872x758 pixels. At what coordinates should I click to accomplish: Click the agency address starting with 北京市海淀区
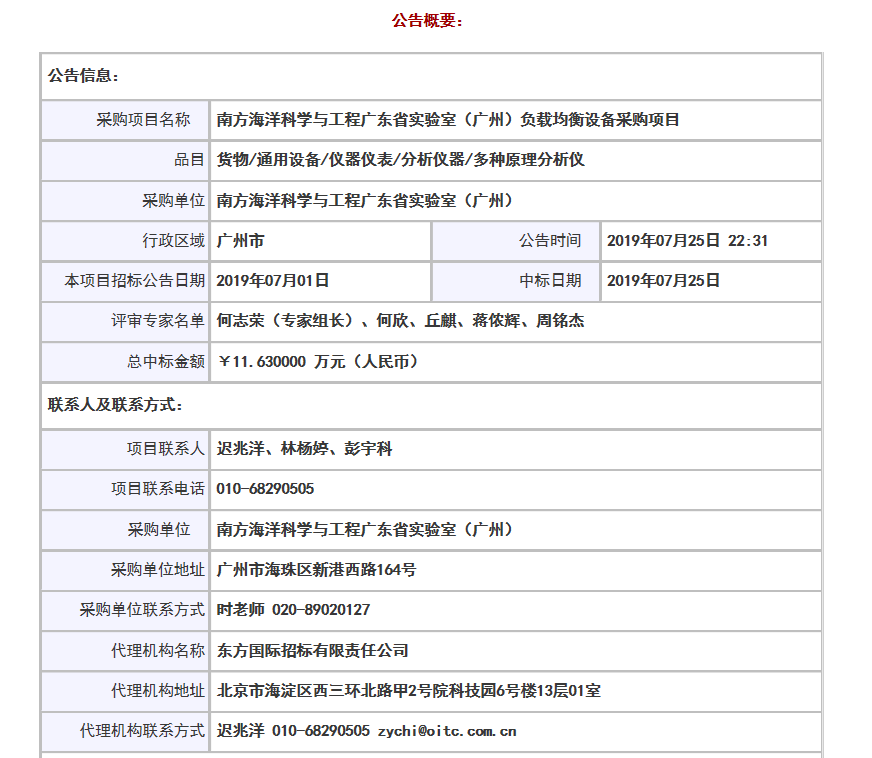[x=408, y=691]
